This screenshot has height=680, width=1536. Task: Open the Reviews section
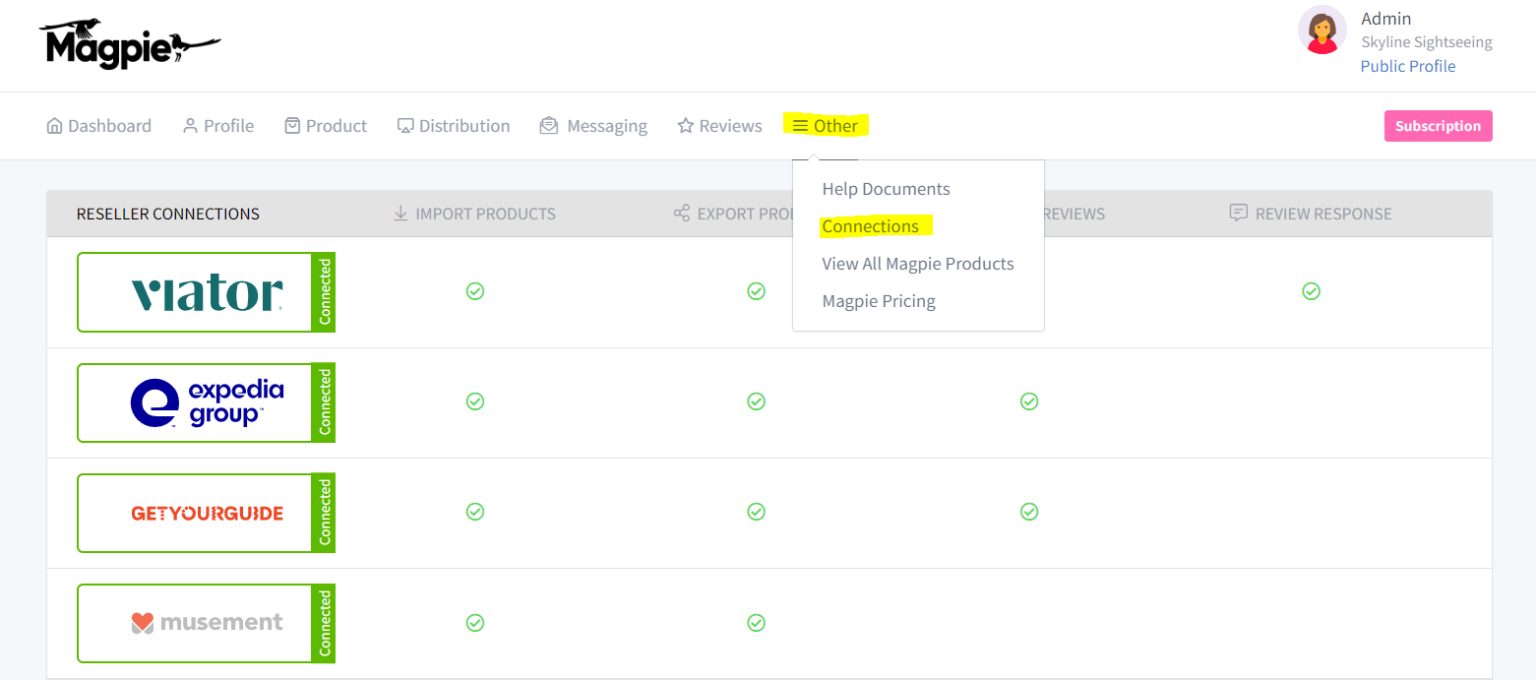pos(720,126)
